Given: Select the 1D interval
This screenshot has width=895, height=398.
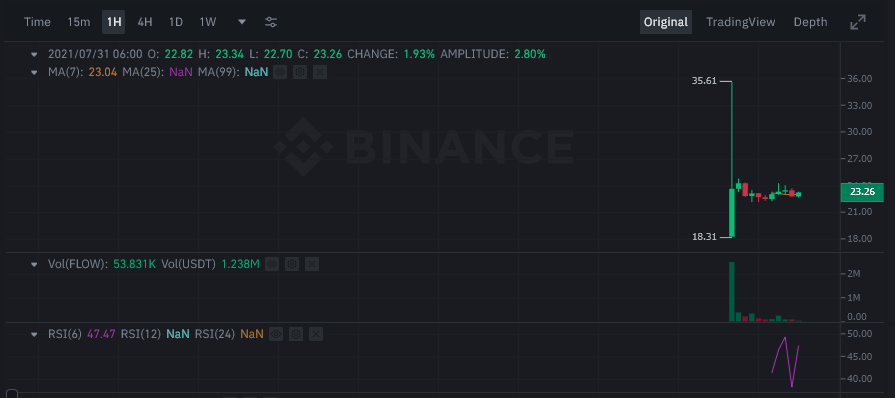Looking at the screenshot, I should (176, 22).
